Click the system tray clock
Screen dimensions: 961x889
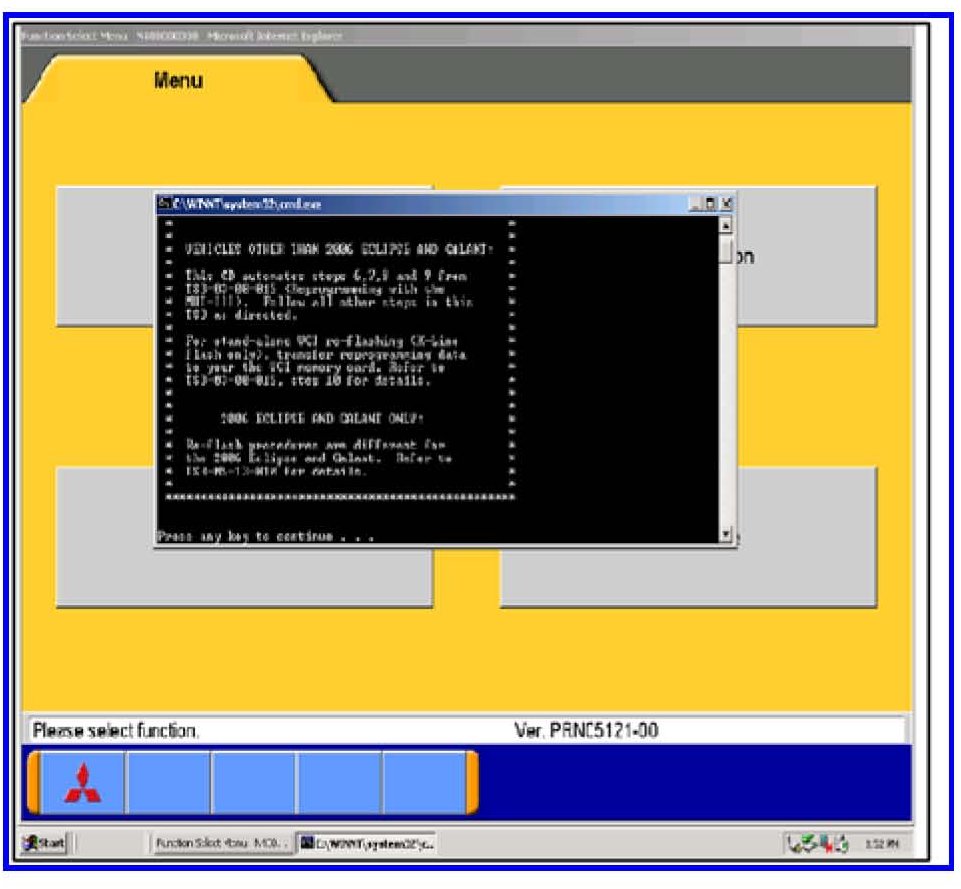point(882,844)
